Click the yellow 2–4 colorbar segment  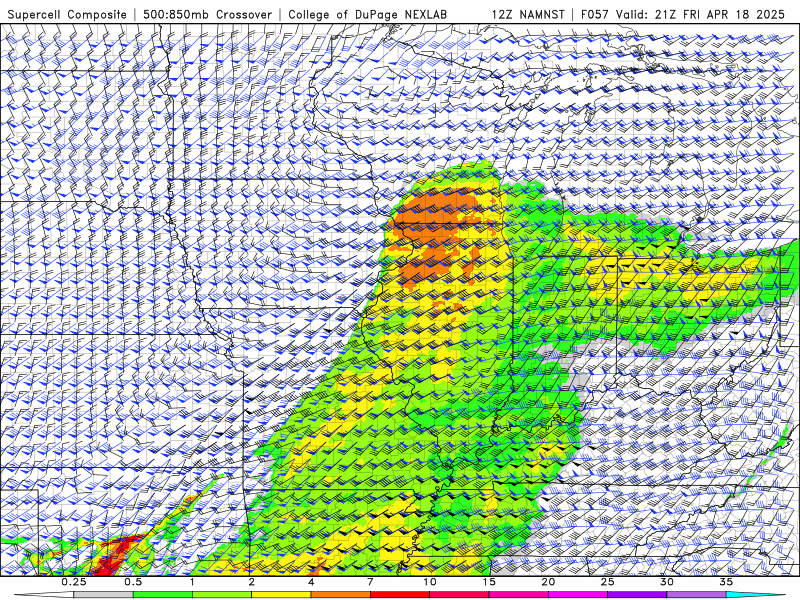coord(281,595)
